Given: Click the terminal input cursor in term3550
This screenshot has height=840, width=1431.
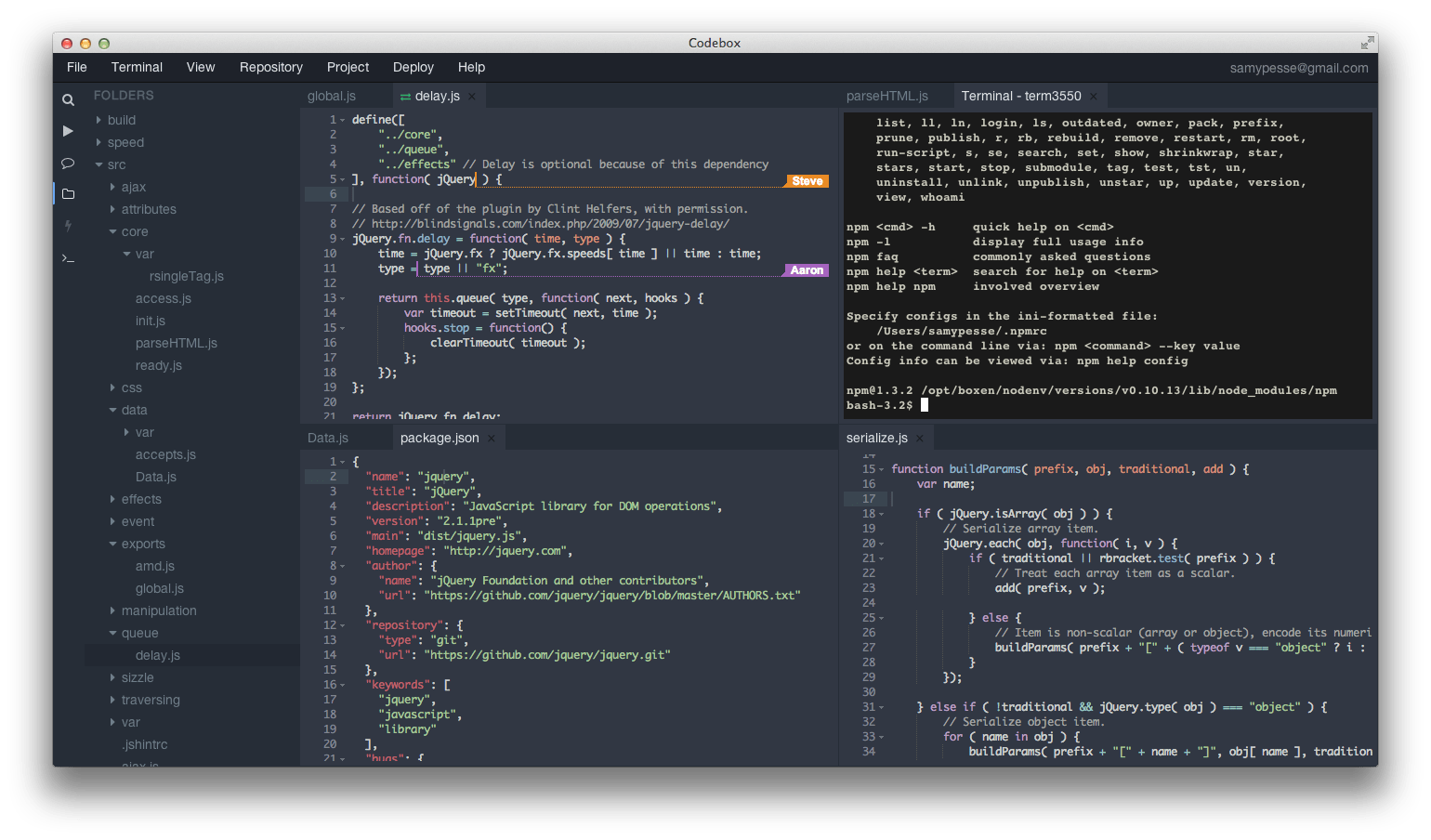Looking at the screenshot, I should point(923,404).
